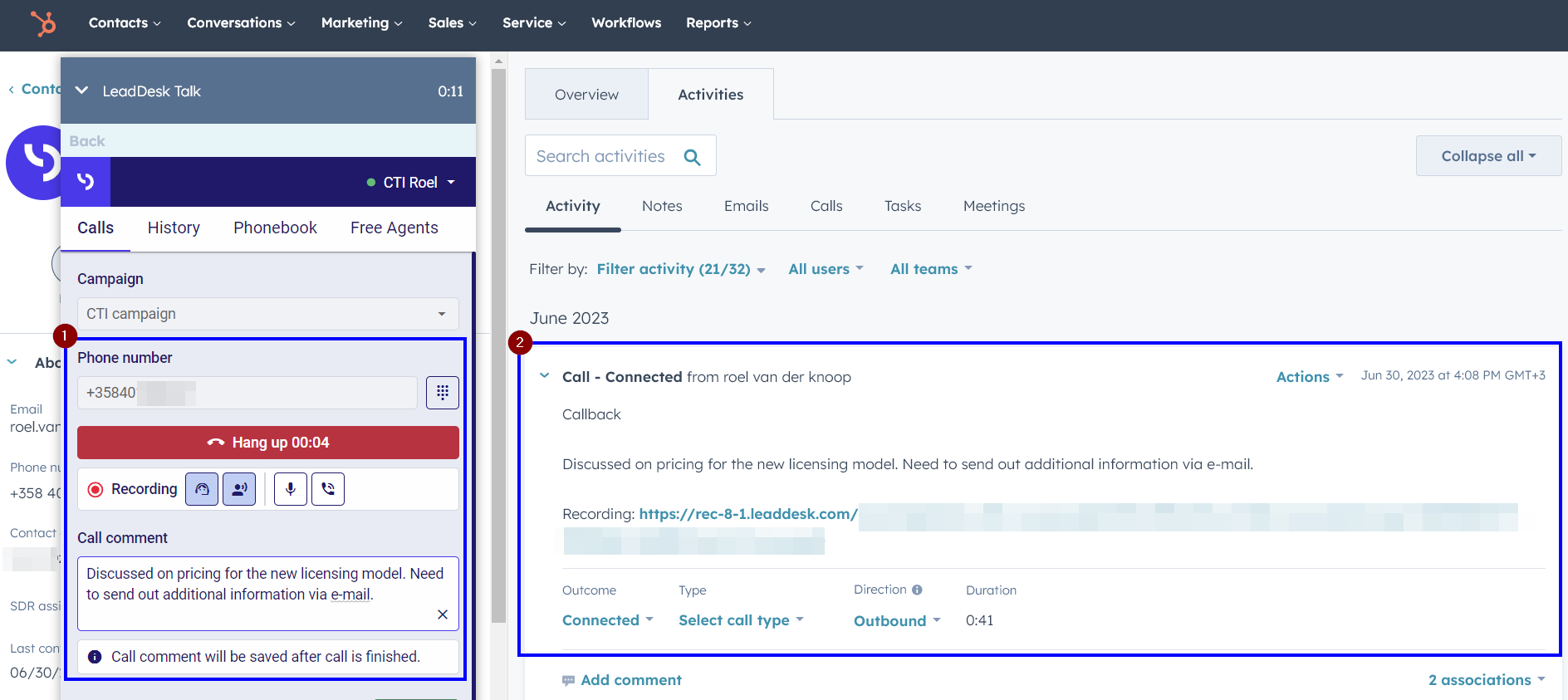Open Select call type dropdown

pos(741,620)
